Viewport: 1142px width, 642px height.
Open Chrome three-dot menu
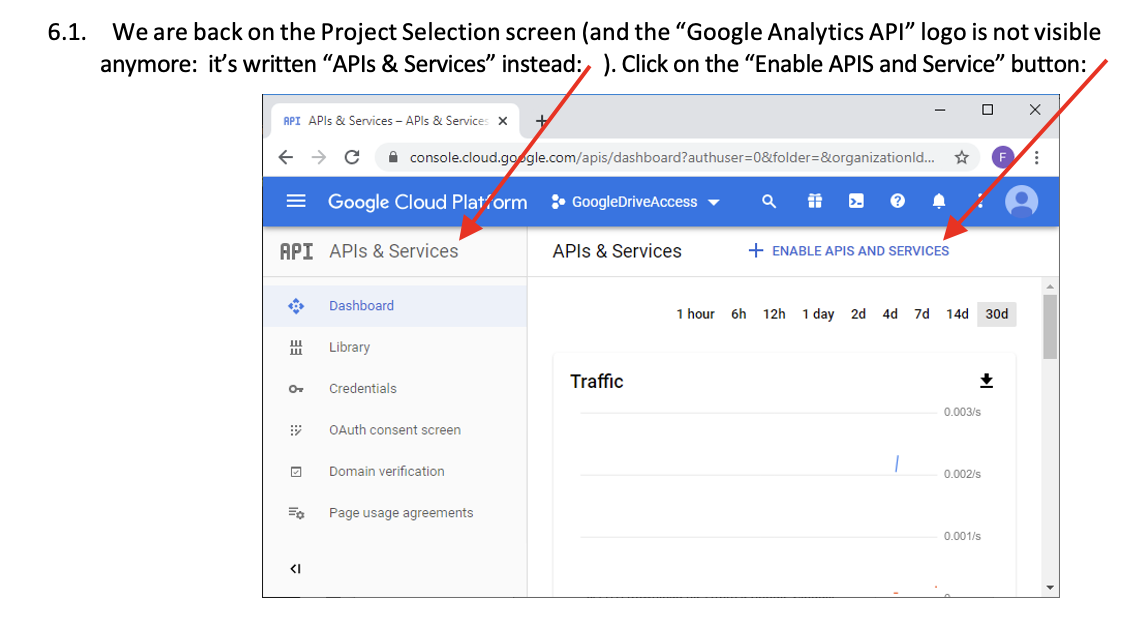[1037, 157]
